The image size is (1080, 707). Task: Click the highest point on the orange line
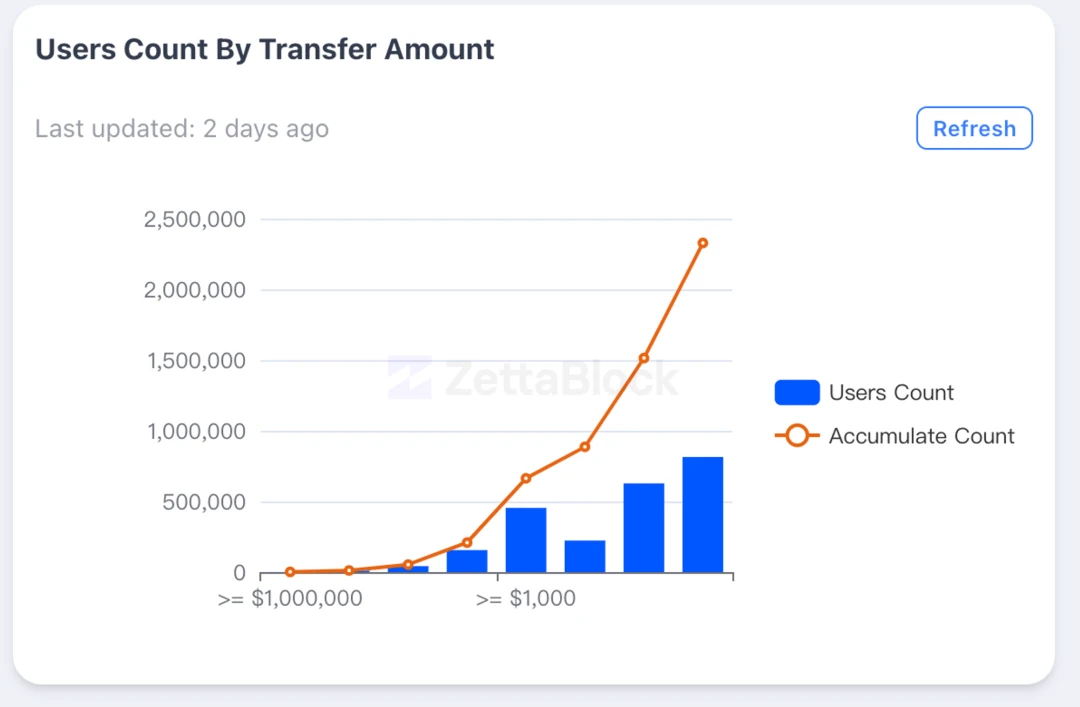(x=703, y=243)
